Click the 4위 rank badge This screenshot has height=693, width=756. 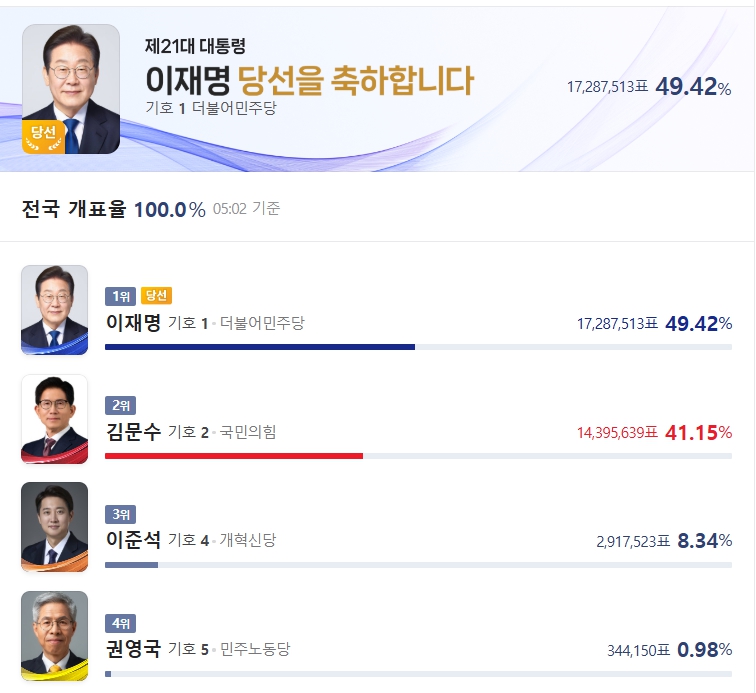(121, 623)
